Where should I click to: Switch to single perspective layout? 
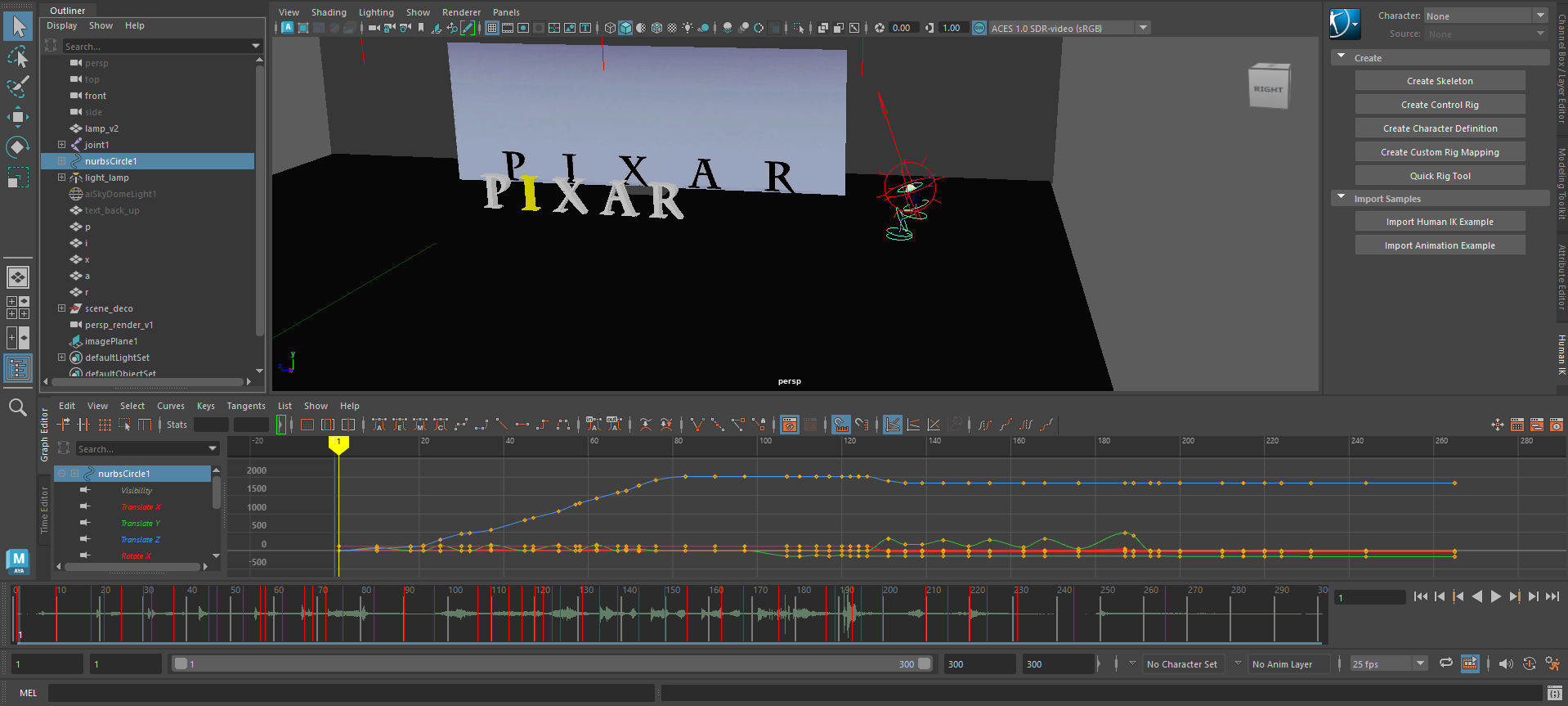[18, 277]
